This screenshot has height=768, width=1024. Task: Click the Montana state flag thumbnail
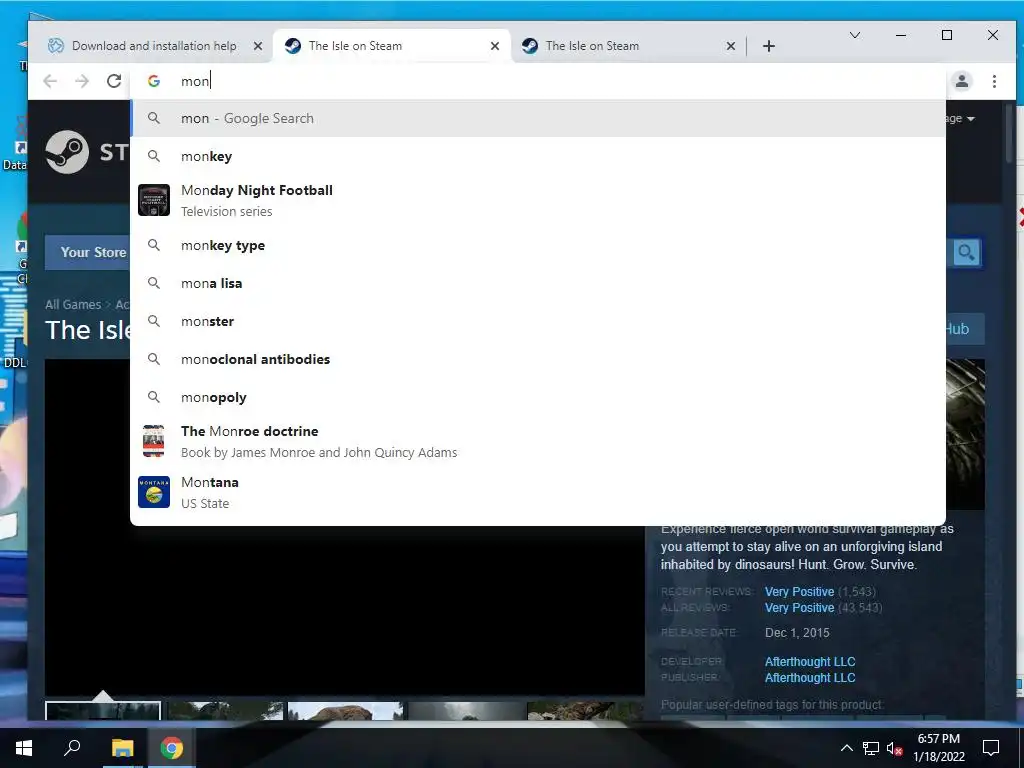point(154,492)
